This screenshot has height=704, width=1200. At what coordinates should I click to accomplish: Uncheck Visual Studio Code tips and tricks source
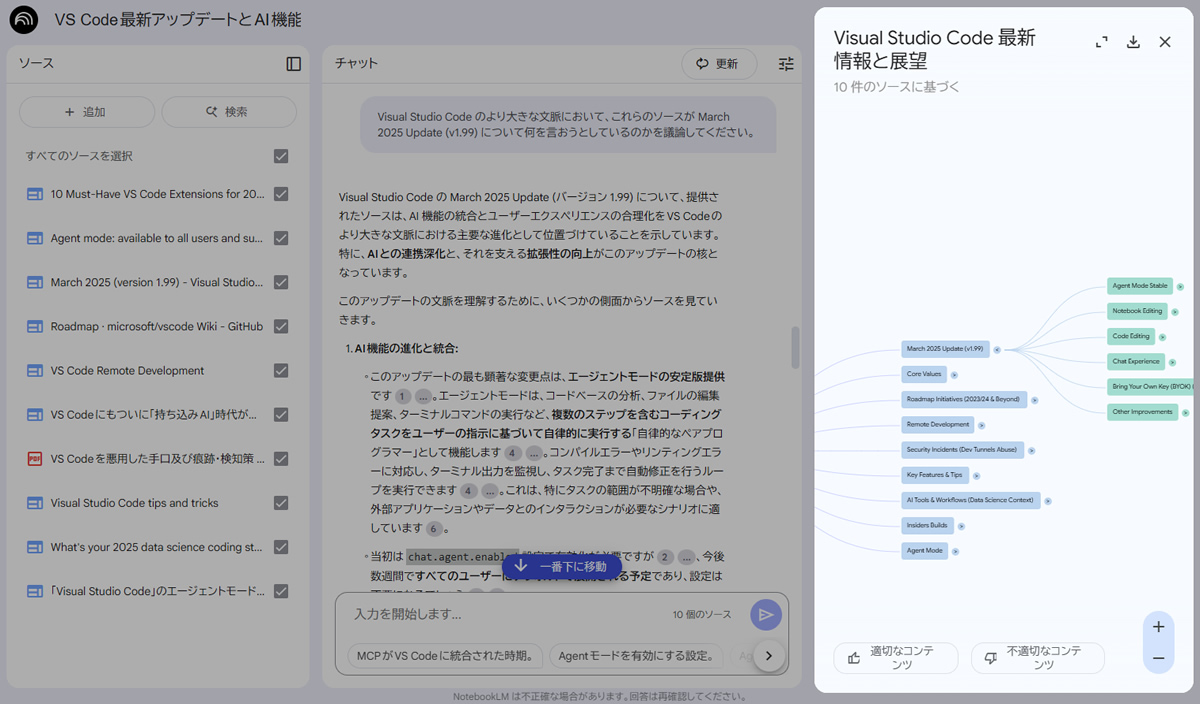click(281, 503)
